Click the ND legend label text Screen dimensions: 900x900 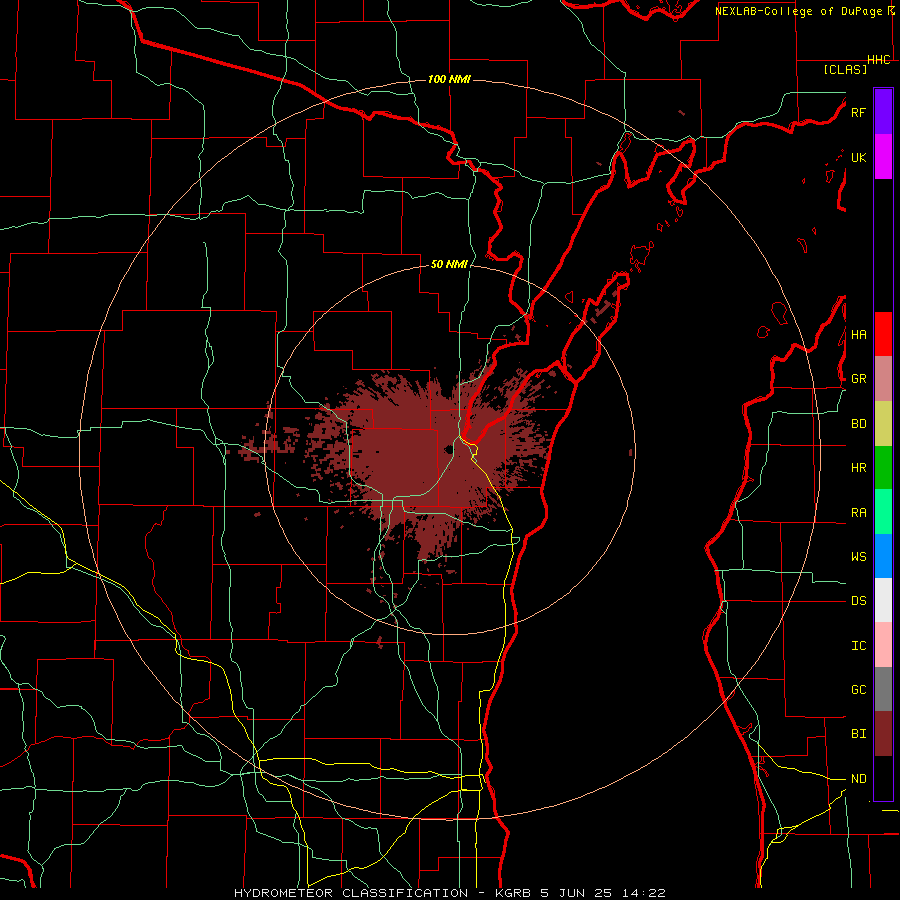[x=858, y=779]
